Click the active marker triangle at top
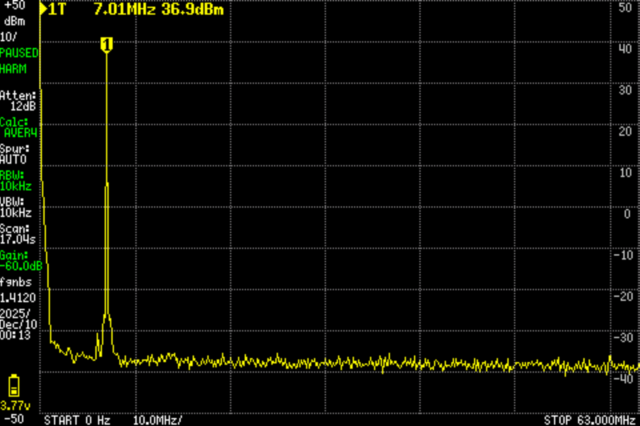Viewport: 640px width, 426px height. [x=44, y=9]
